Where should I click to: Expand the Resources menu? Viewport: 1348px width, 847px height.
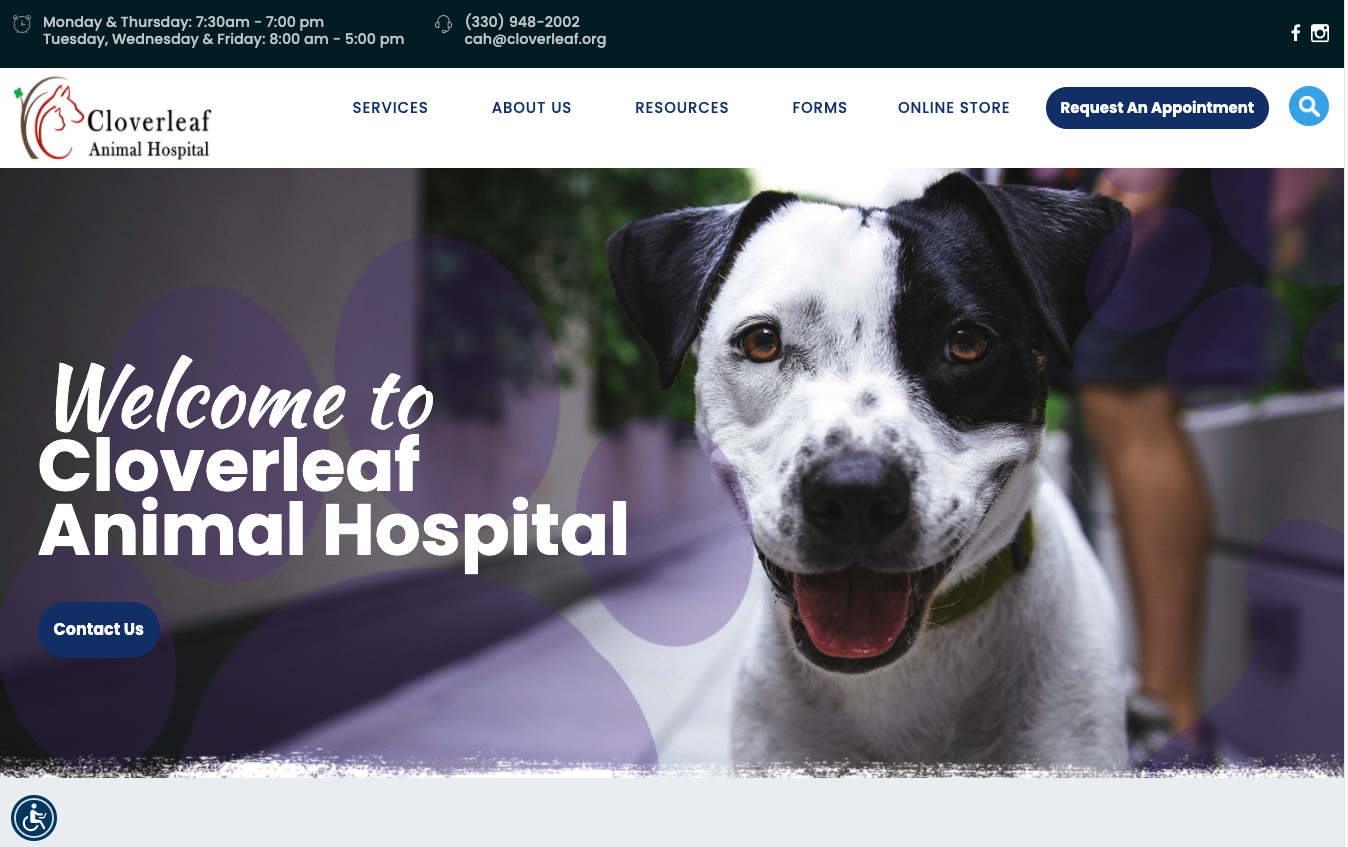(682, 108)
